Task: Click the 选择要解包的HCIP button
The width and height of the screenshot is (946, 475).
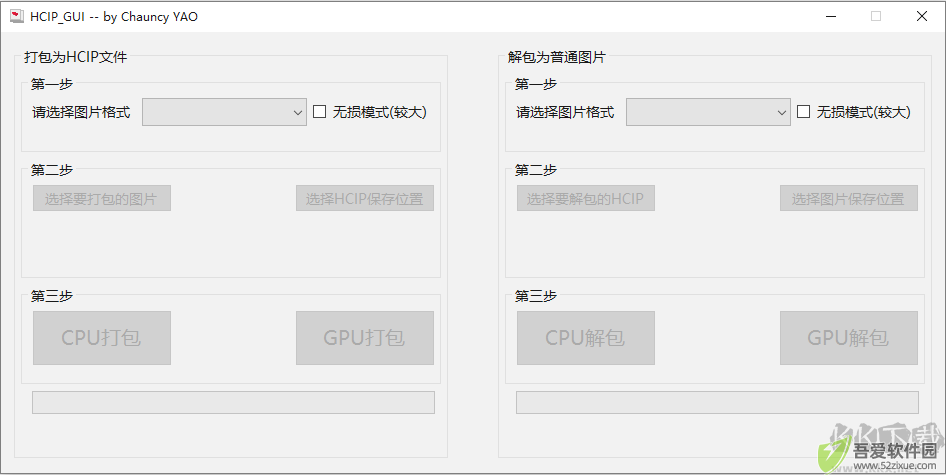Action: coord(586,199)
